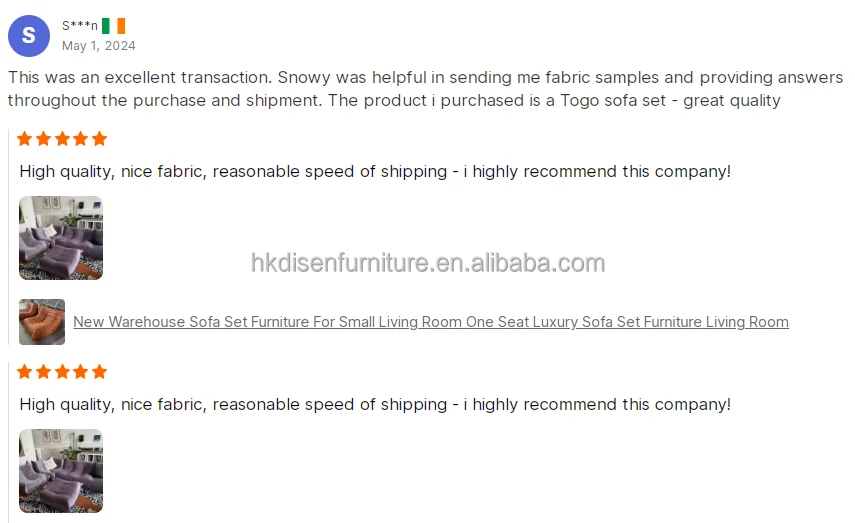Select the reviewer name S***n

pos(80,26)
